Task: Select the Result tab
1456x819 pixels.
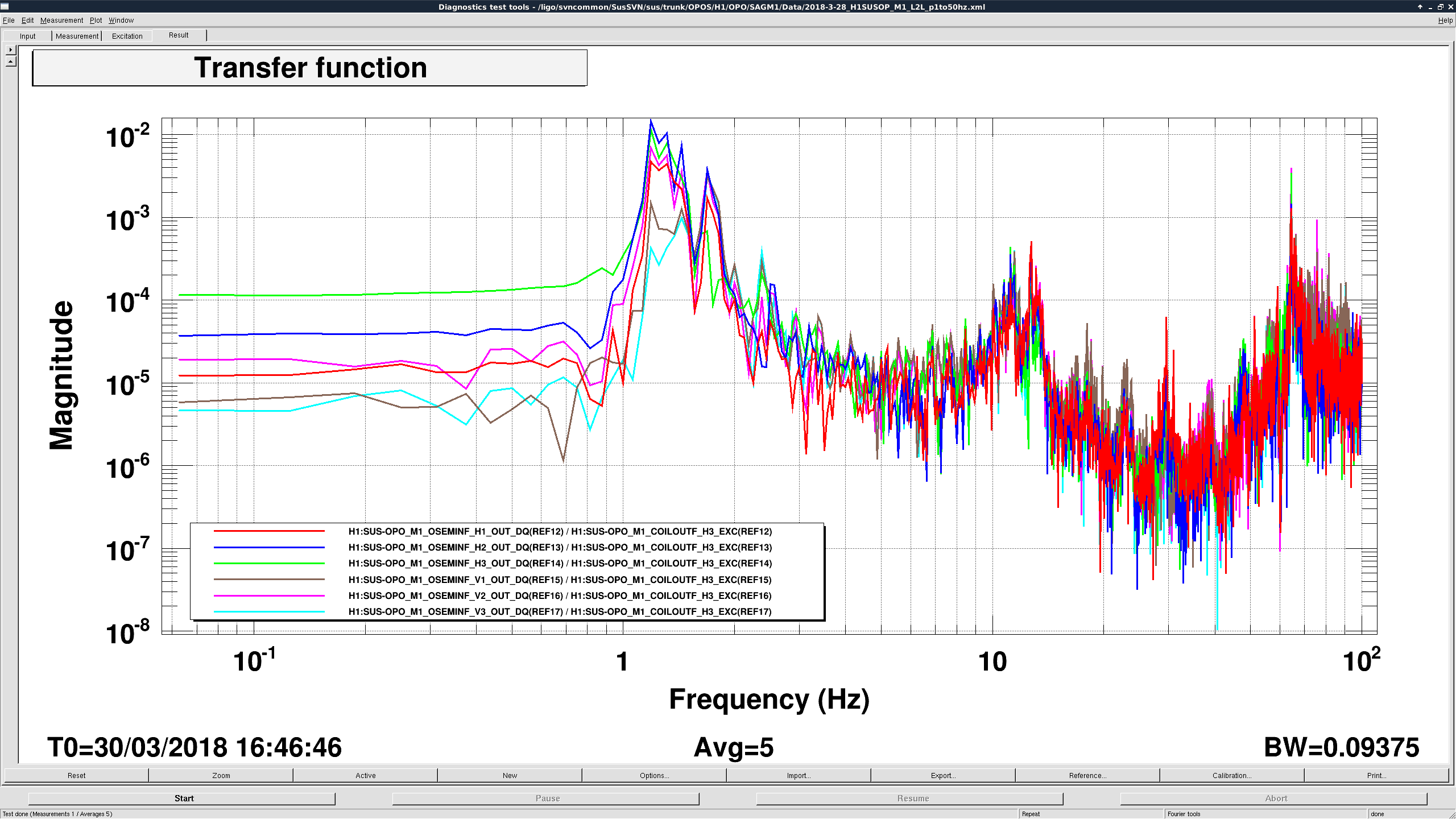Action: click(179, 35)
